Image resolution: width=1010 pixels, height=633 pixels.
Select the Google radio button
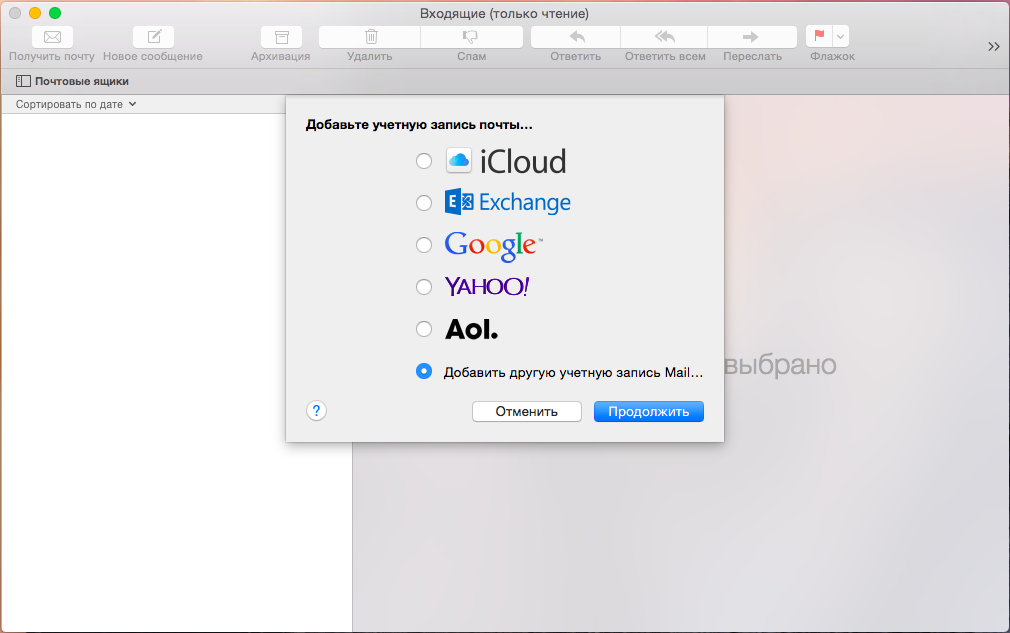(x=424, y=245)
